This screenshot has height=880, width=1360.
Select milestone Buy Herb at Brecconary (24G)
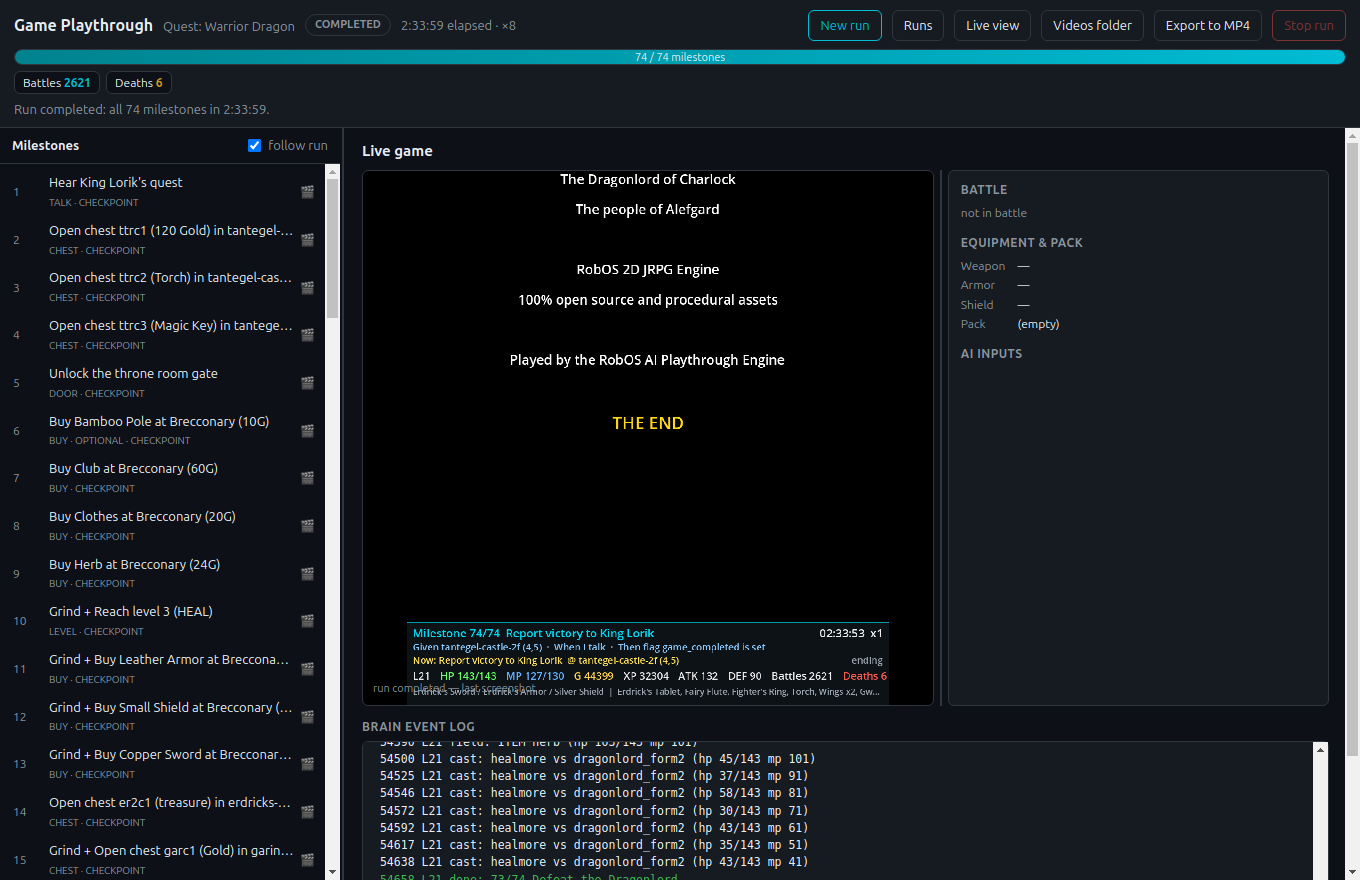(x=163, y=574)
